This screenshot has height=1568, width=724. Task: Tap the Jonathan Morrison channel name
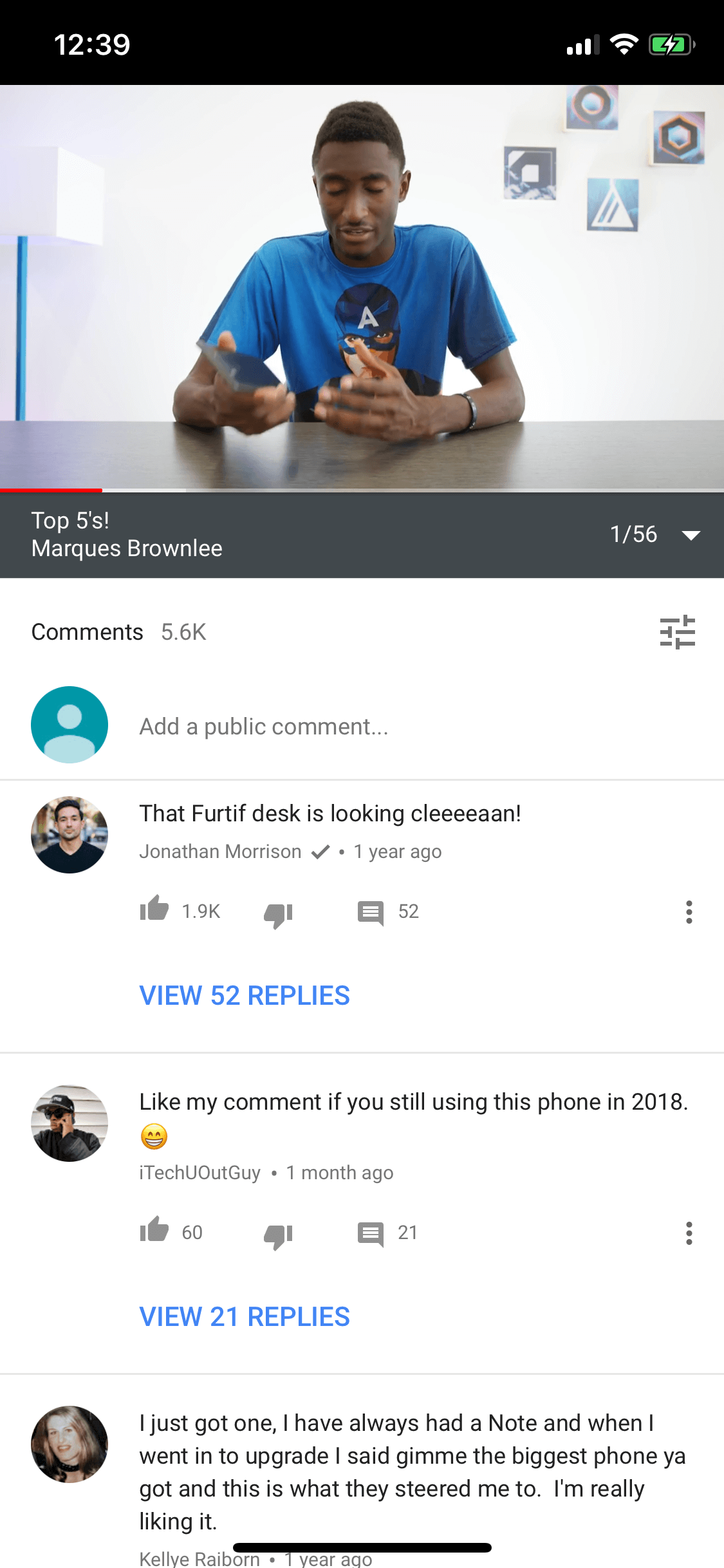point(220,852)
